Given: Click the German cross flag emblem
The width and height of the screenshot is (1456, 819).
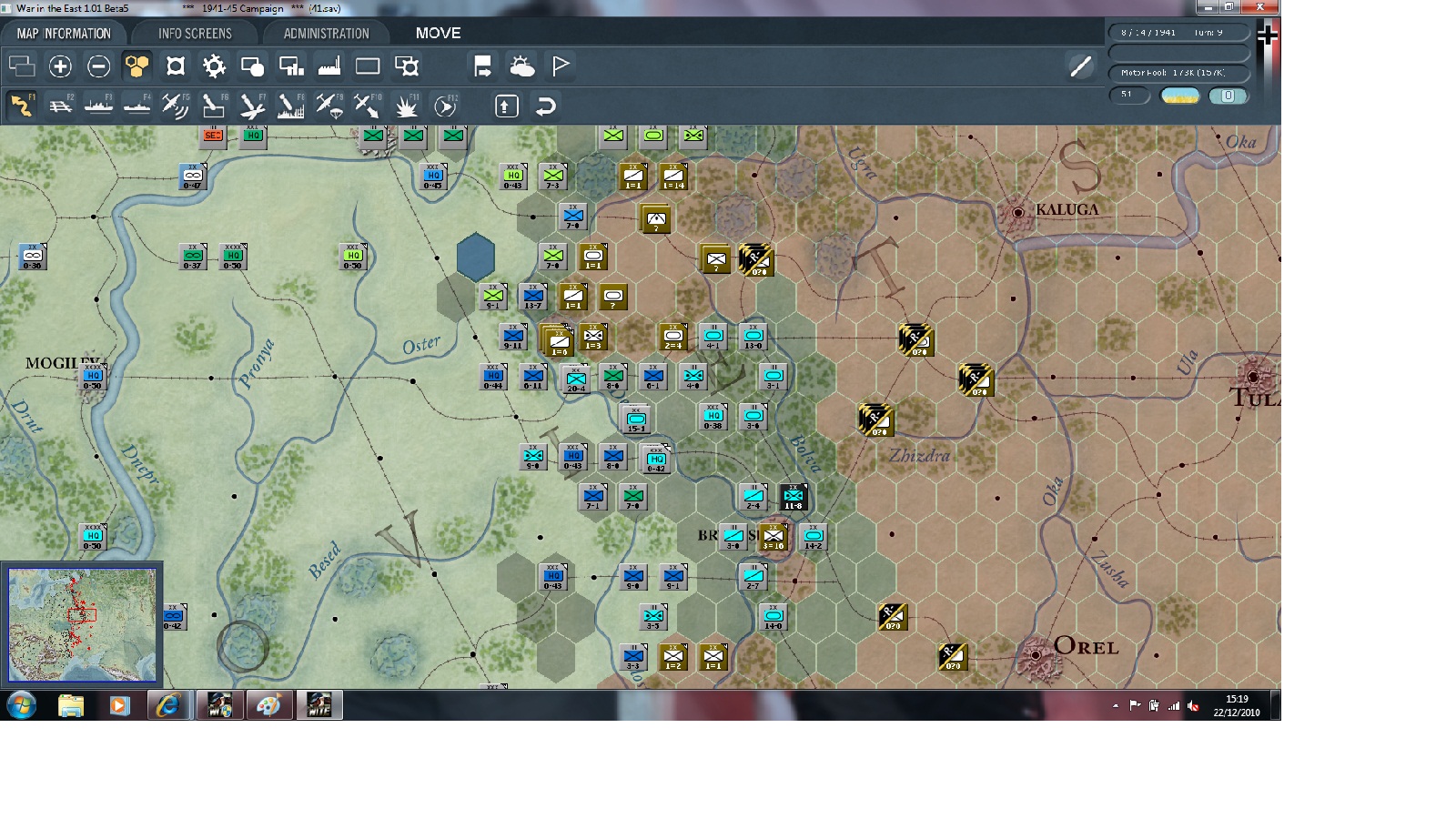Looking at the screenshot, I should (1268, 35).
